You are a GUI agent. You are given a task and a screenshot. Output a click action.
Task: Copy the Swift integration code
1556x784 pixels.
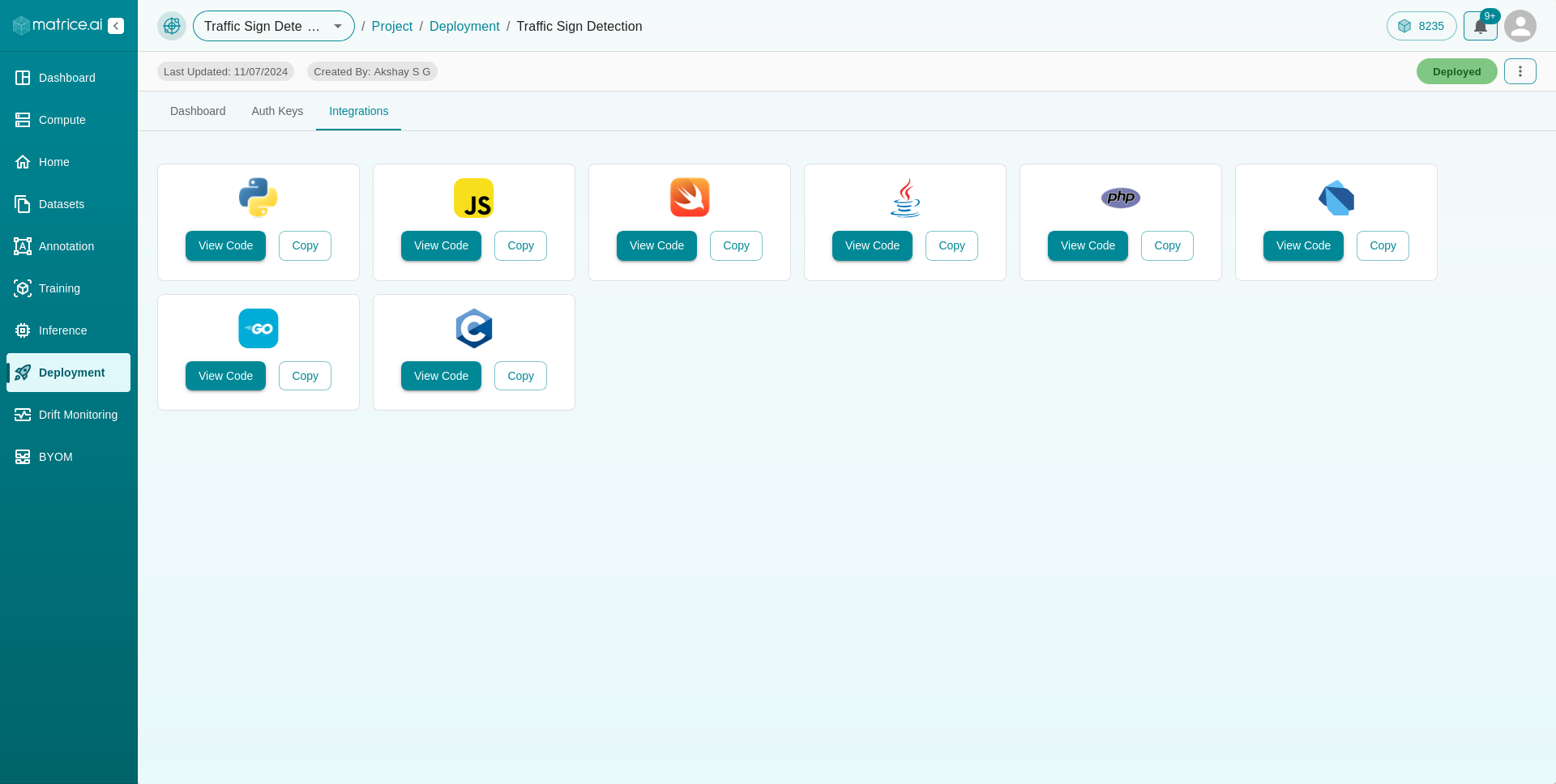pyautogui.click(x=736, y=245)
